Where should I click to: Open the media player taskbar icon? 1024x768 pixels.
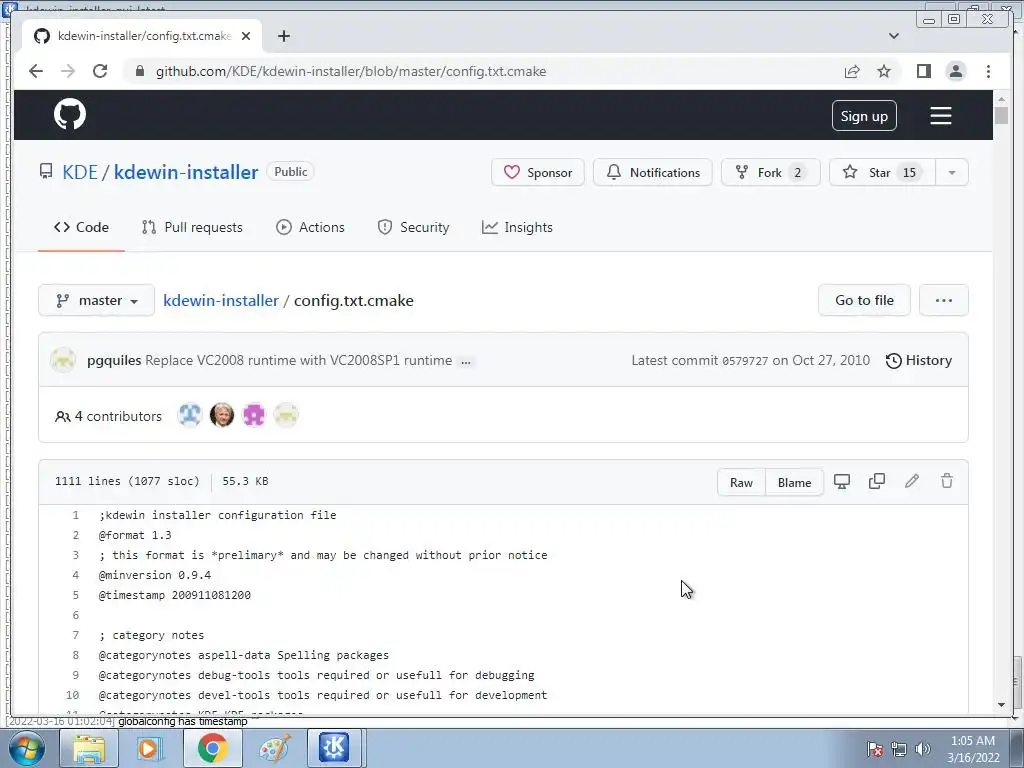151,748
